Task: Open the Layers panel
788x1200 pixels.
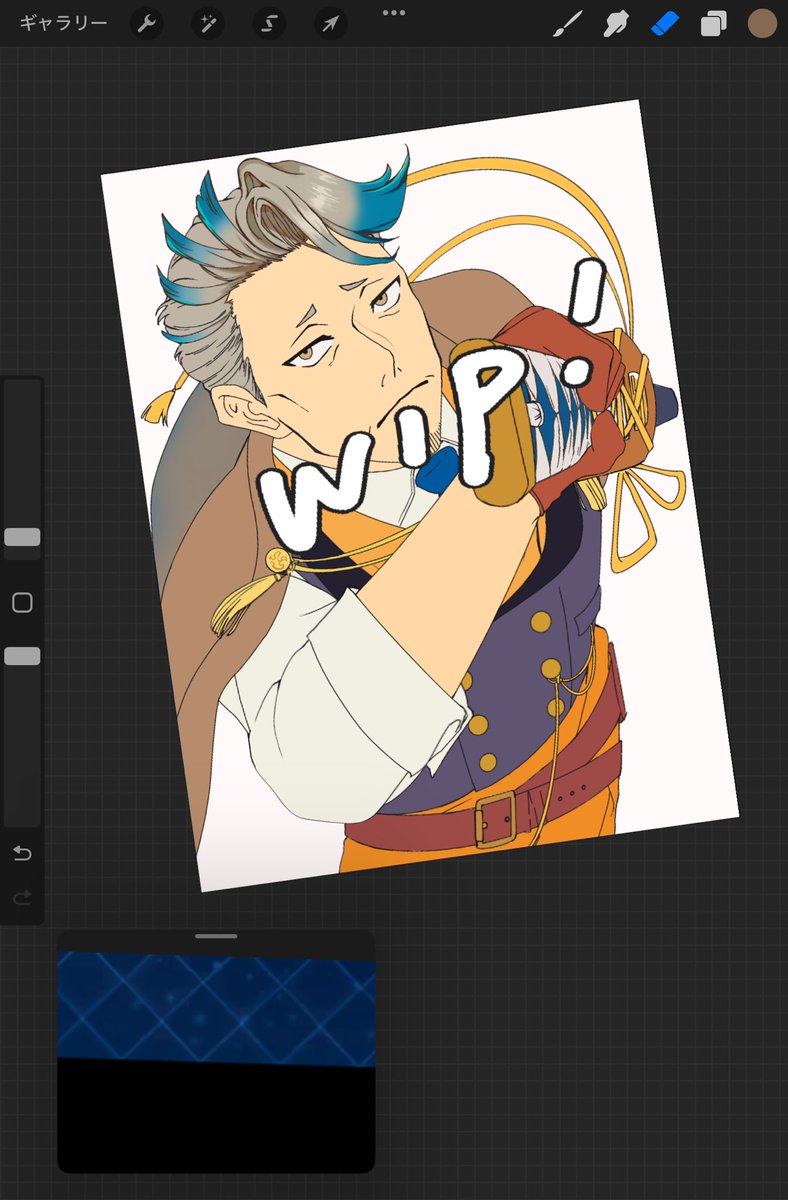Action: (x=713, y=24)
